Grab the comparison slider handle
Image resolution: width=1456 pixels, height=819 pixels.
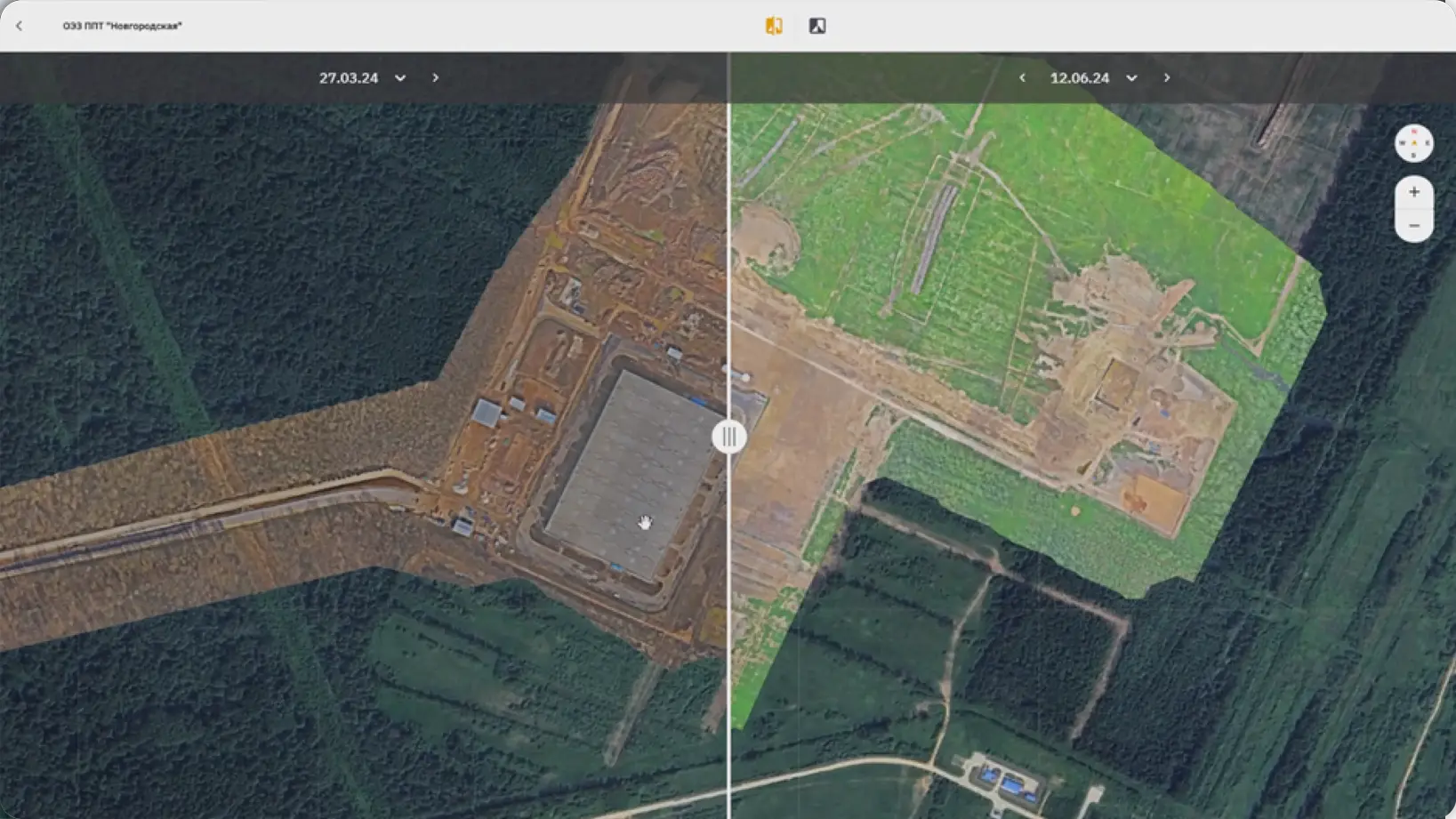point(729,437)
